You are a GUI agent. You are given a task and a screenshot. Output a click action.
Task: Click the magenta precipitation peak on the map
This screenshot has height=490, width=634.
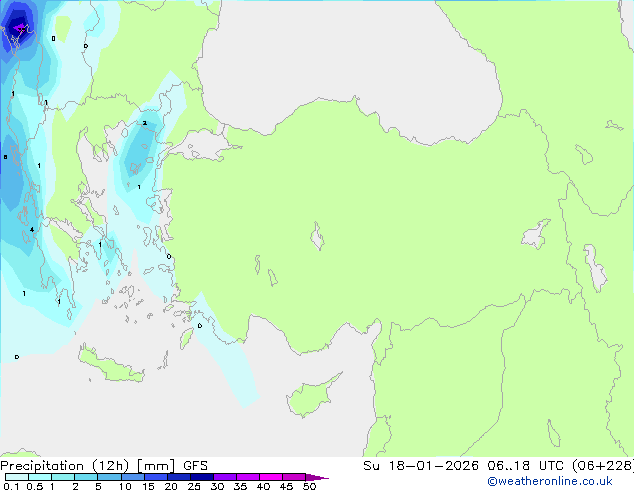coord(19,28)
